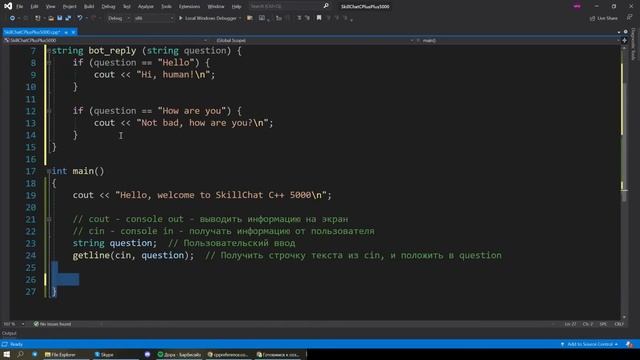Click line number 19 in the margin
640x360 pixels.
(x=31, y=196)
